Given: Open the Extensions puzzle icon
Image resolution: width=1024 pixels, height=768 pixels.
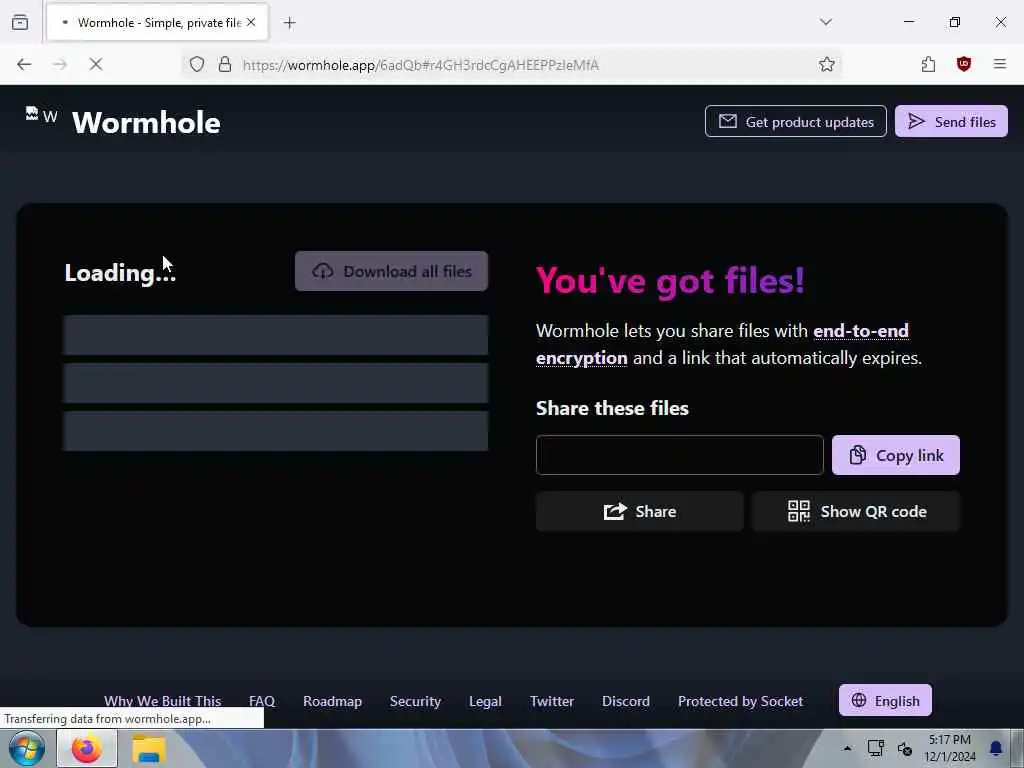Looking at the screenshot, I should [928, 64].
